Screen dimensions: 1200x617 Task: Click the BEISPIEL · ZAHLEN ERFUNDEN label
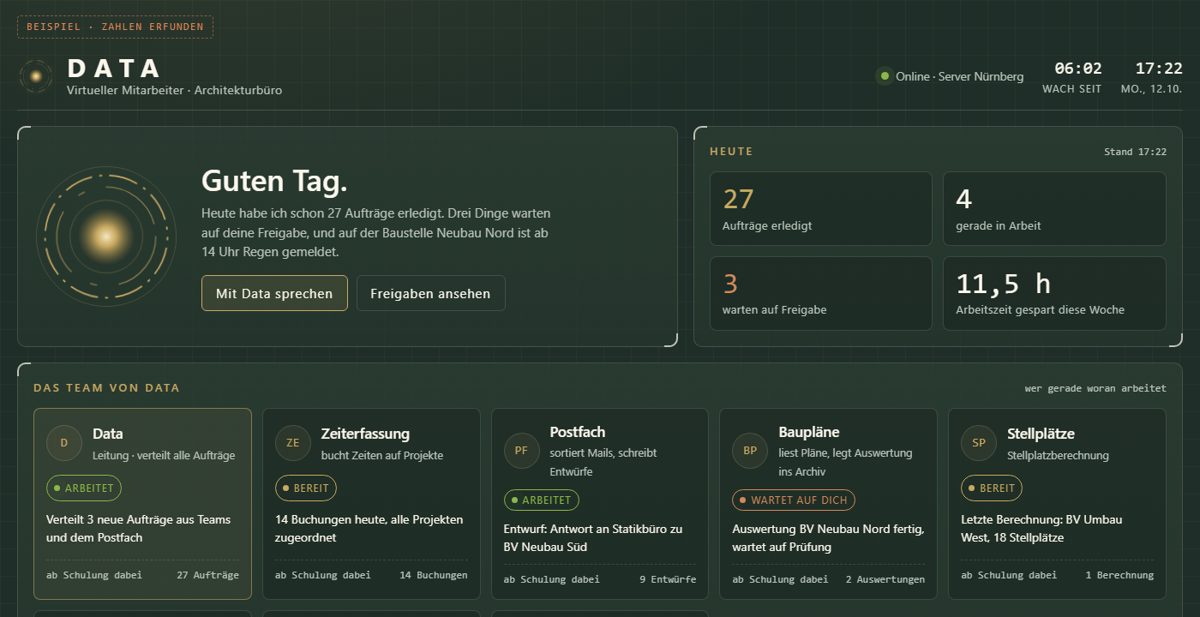click(115, 27)
